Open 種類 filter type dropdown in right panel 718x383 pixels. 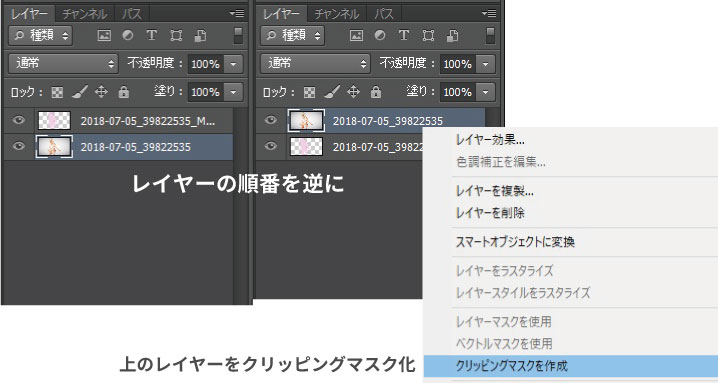[293, 35]
